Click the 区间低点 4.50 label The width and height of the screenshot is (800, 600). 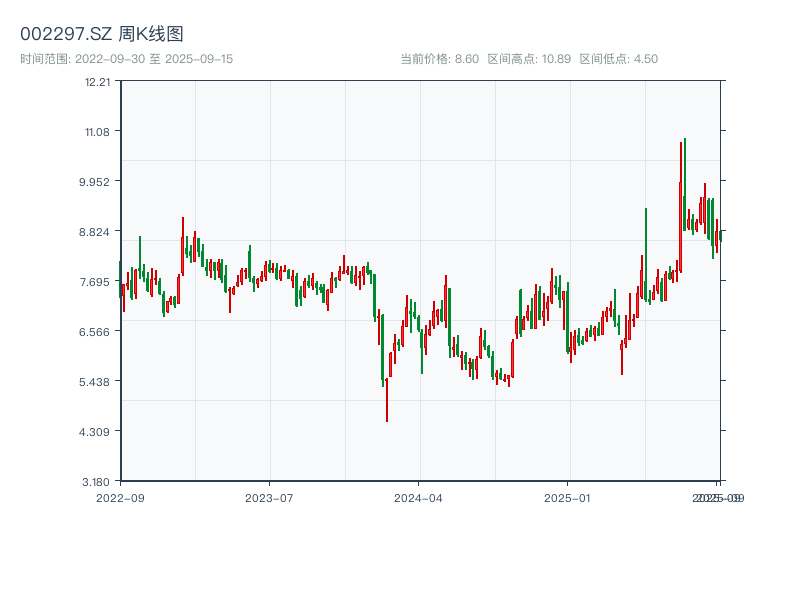[x=619, y=59]
